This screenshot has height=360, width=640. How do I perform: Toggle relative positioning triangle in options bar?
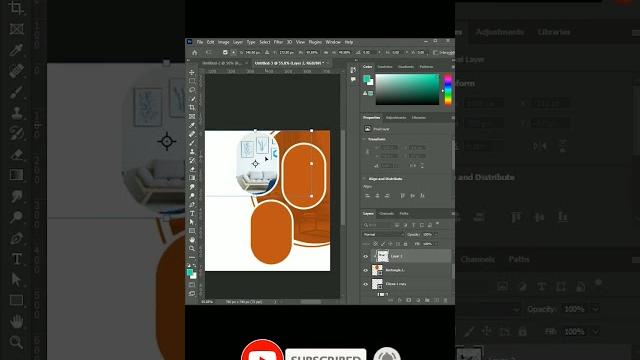point(267,53)
